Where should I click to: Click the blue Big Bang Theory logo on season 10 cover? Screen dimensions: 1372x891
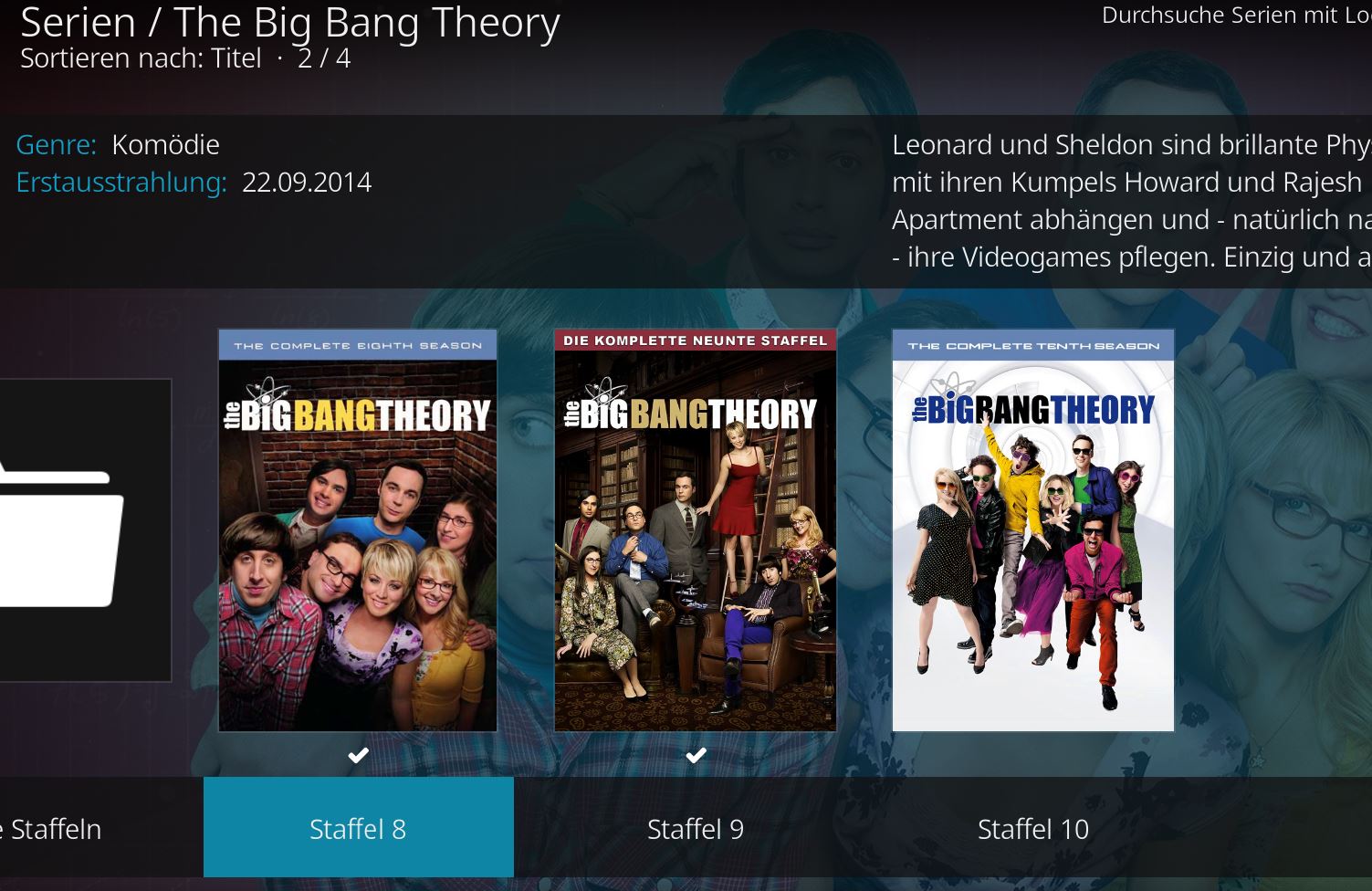[x=1033, y=404]
